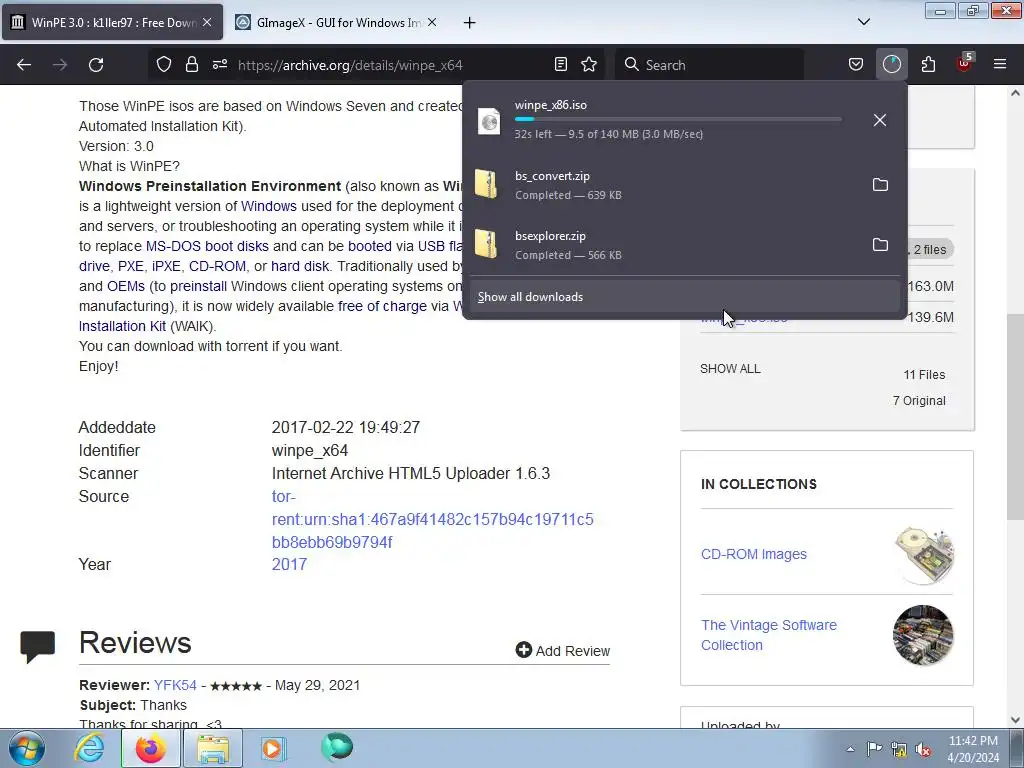Open CD-ROM Images collection link

point(754,554)
